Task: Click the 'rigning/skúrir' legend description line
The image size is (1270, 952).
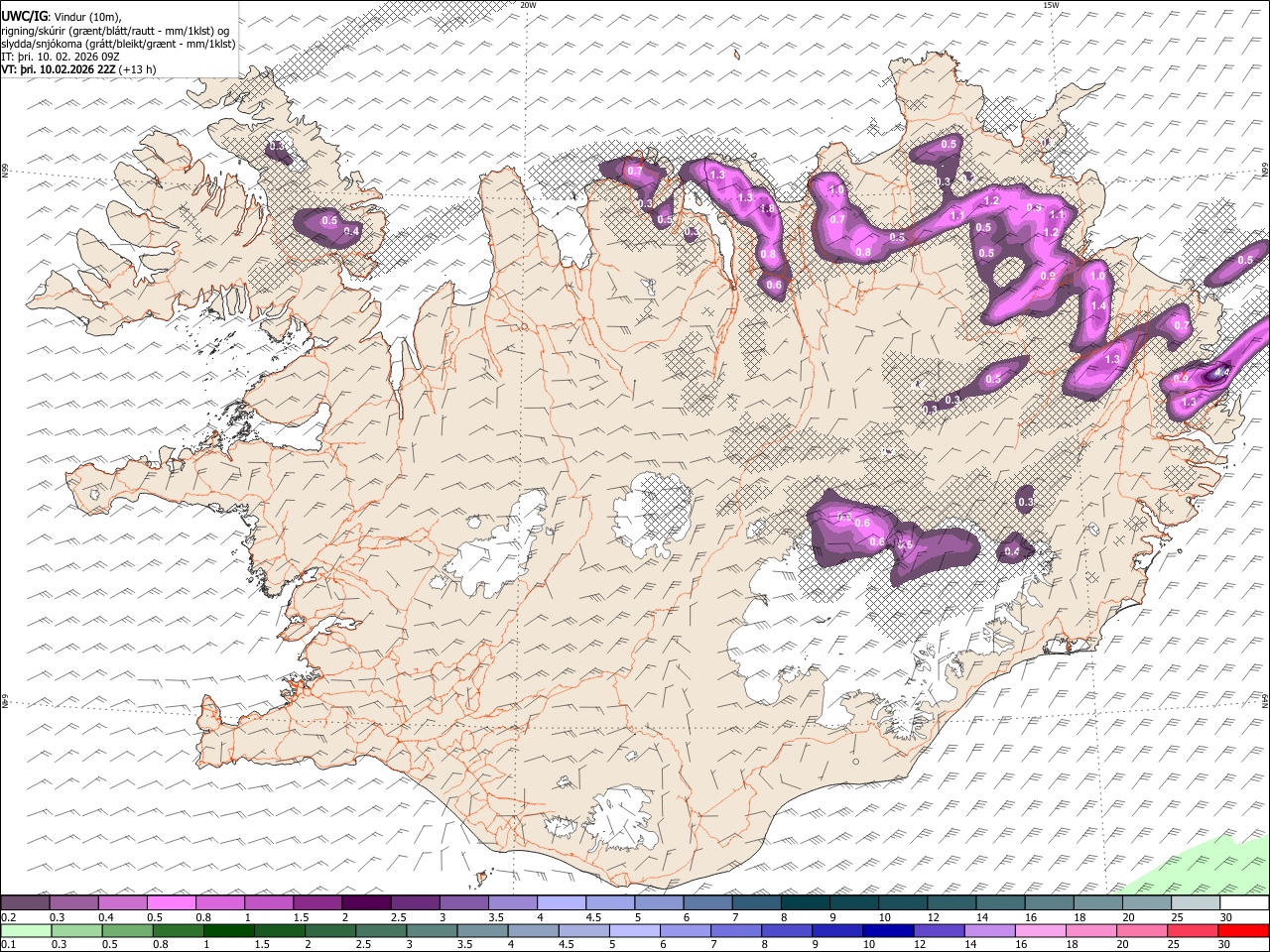Action: (117, 31)
